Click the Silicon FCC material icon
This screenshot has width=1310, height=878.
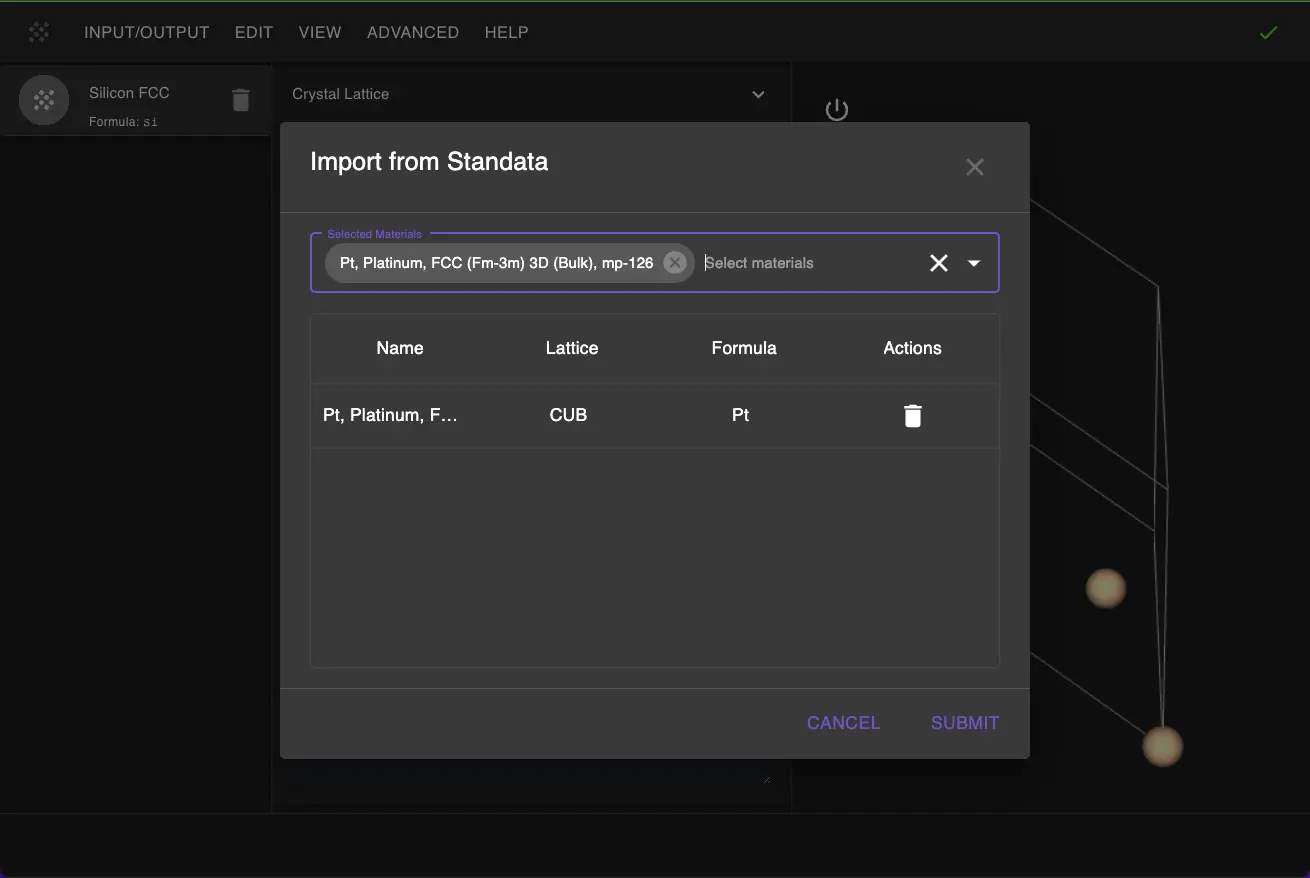[44, 100]
